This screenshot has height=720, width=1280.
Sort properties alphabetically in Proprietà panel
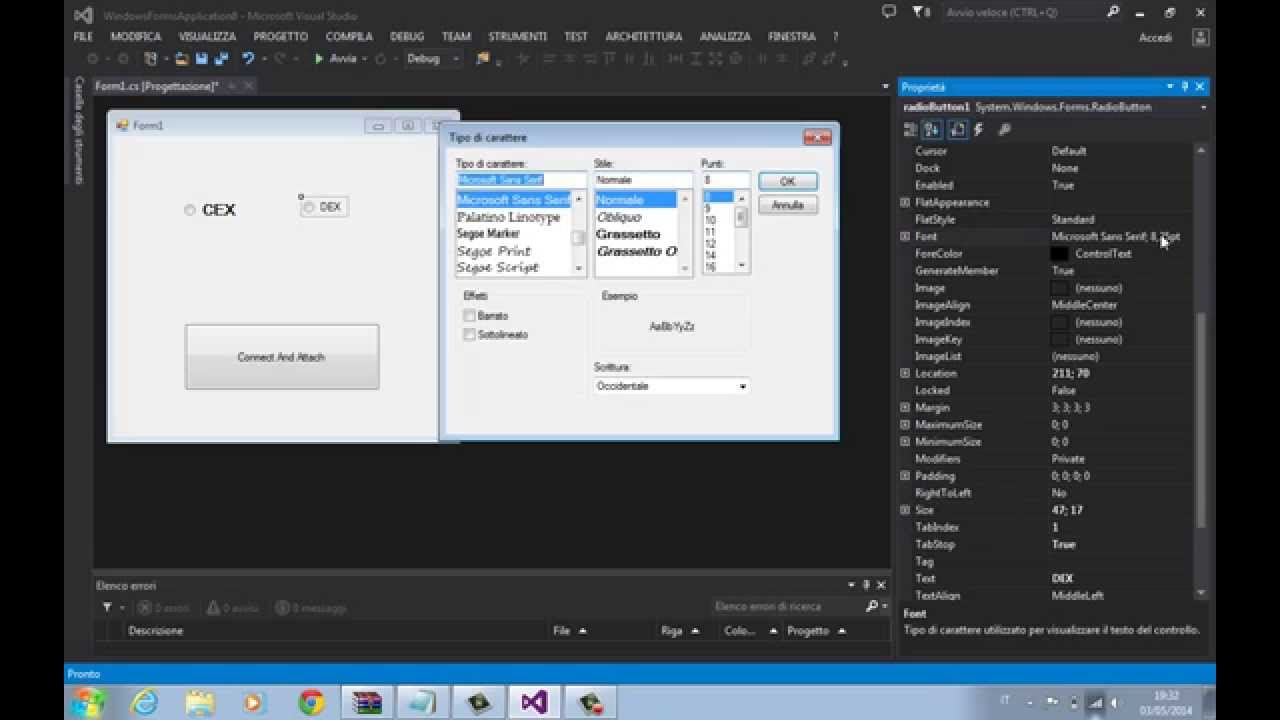(x=931, y=129)
